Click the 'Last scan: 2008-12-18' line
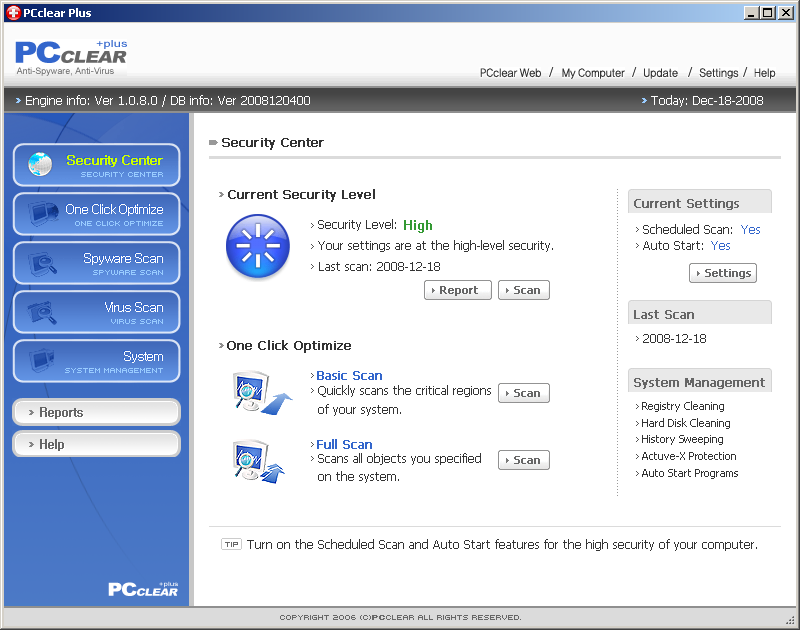800x630 pixels. pyautogui.click(x=379, y=267)
